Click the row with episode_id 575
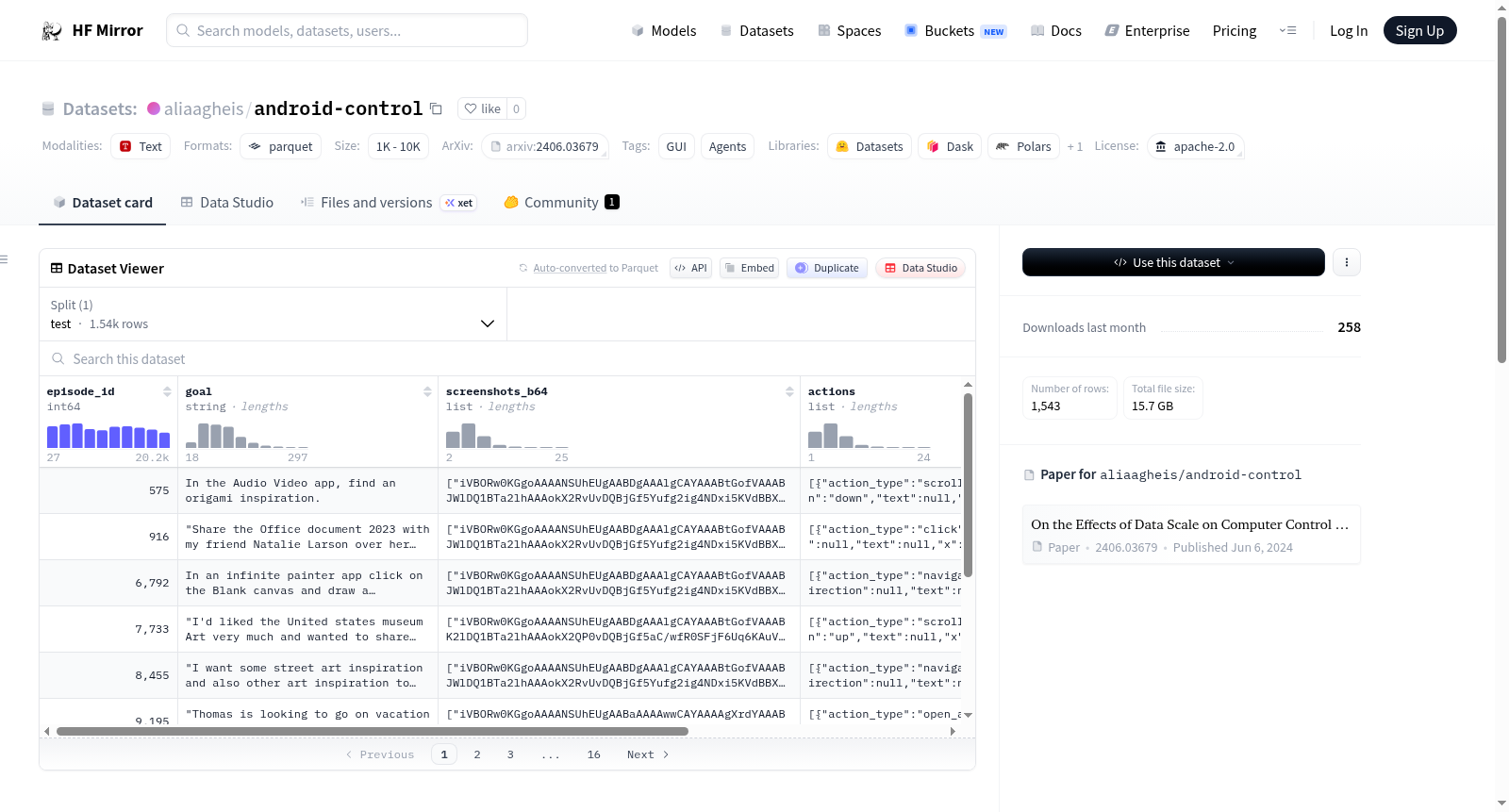Screen dimensions: 1509x812 coord(500,490)
